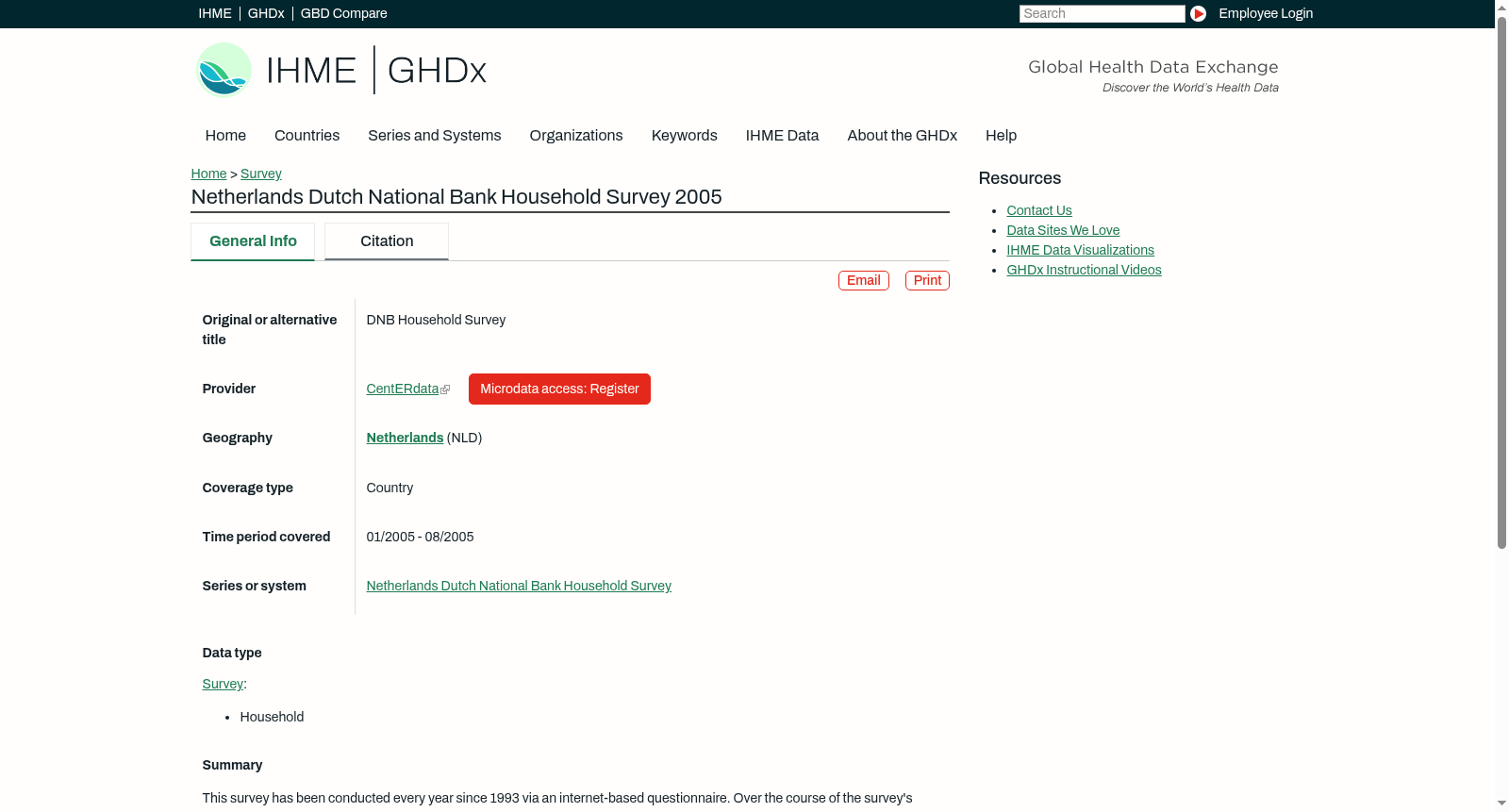Click the scrollbar down arrow

point(1501,804)
